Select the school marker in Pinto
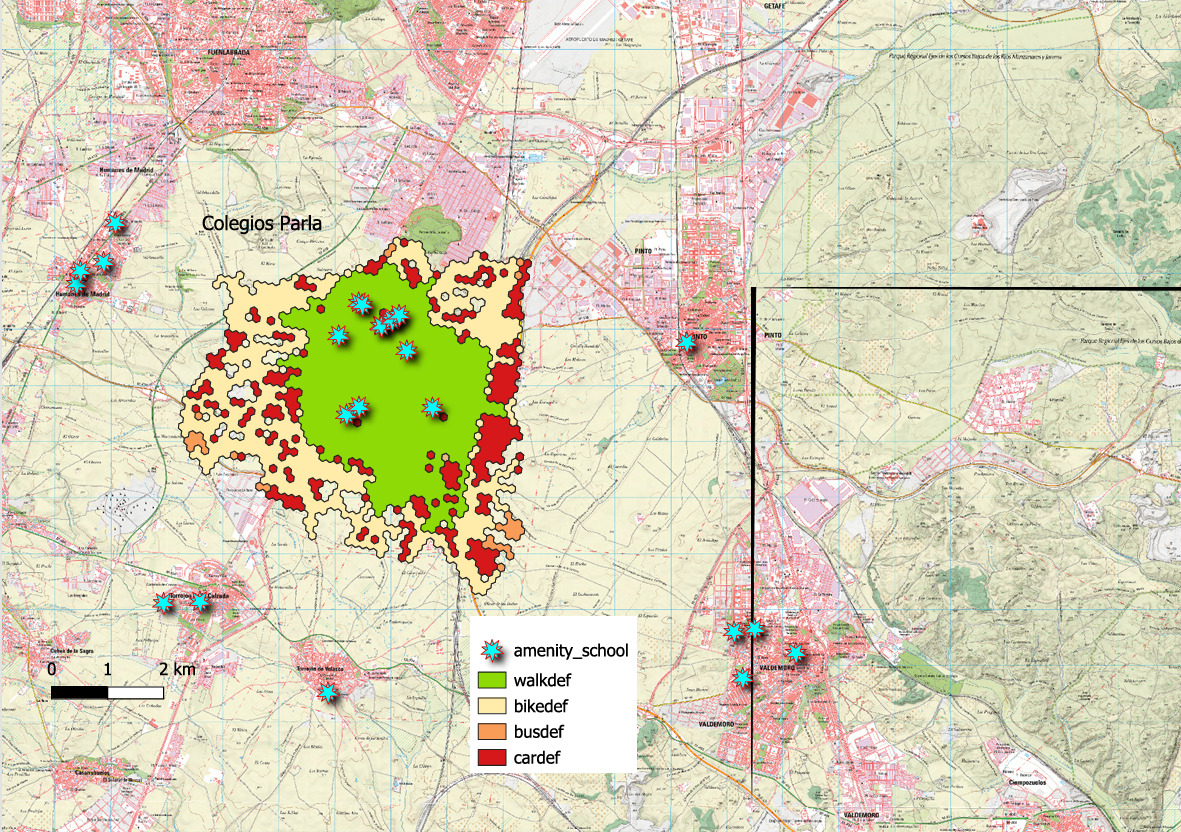Viewport: 1181px width, 832px height. [x=687, y=342]
